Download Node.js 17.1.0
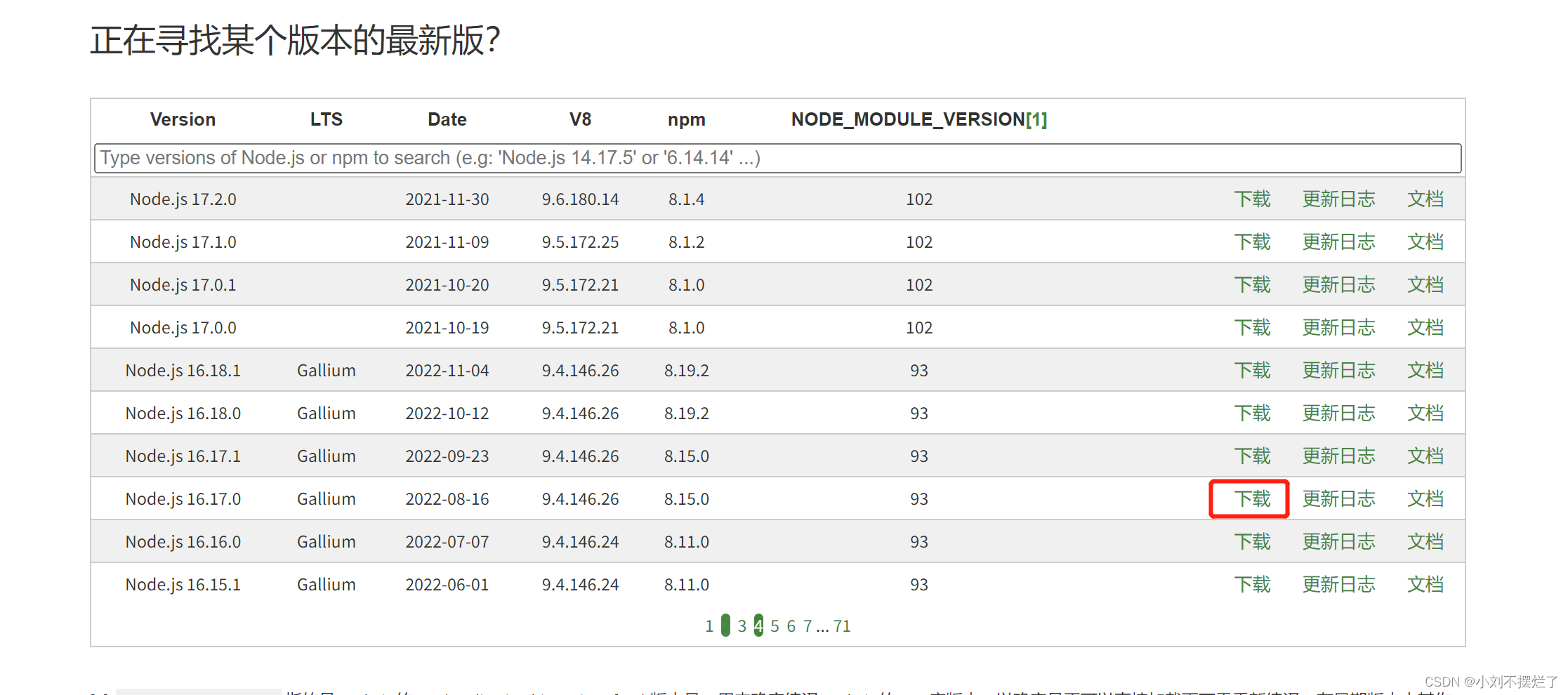This screenshot has height=695, width=1568. tap(1252, 242)
